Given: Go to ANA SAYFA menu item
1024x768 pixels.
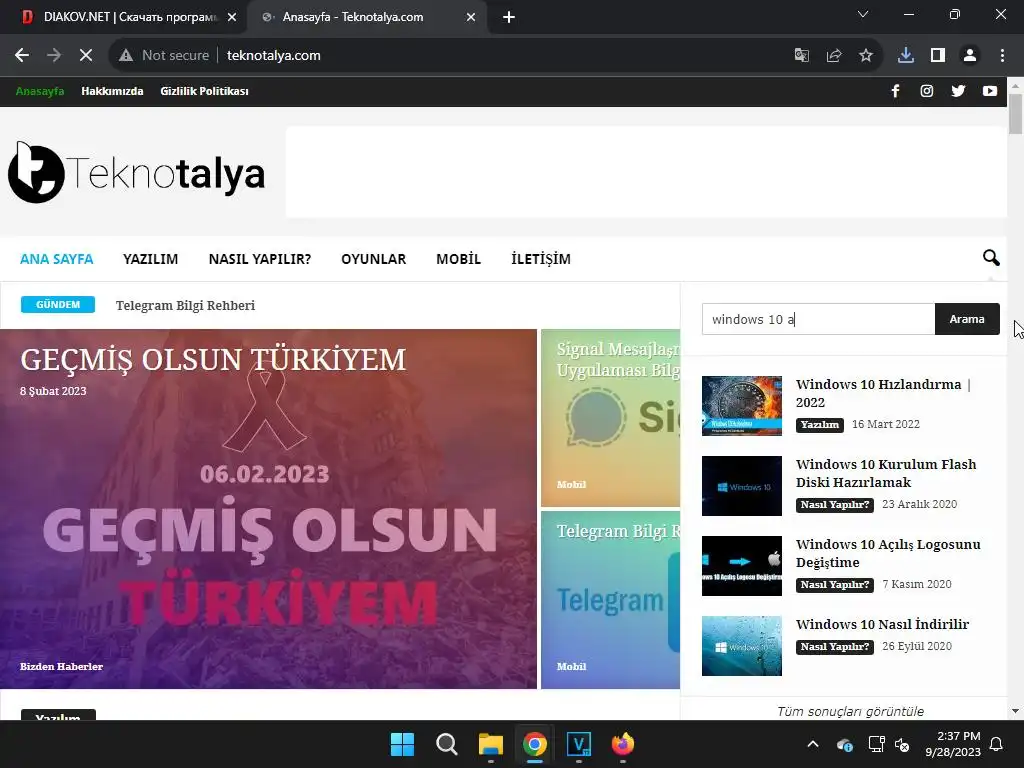Looking at the screenshot, I should [x=57, y=259].
